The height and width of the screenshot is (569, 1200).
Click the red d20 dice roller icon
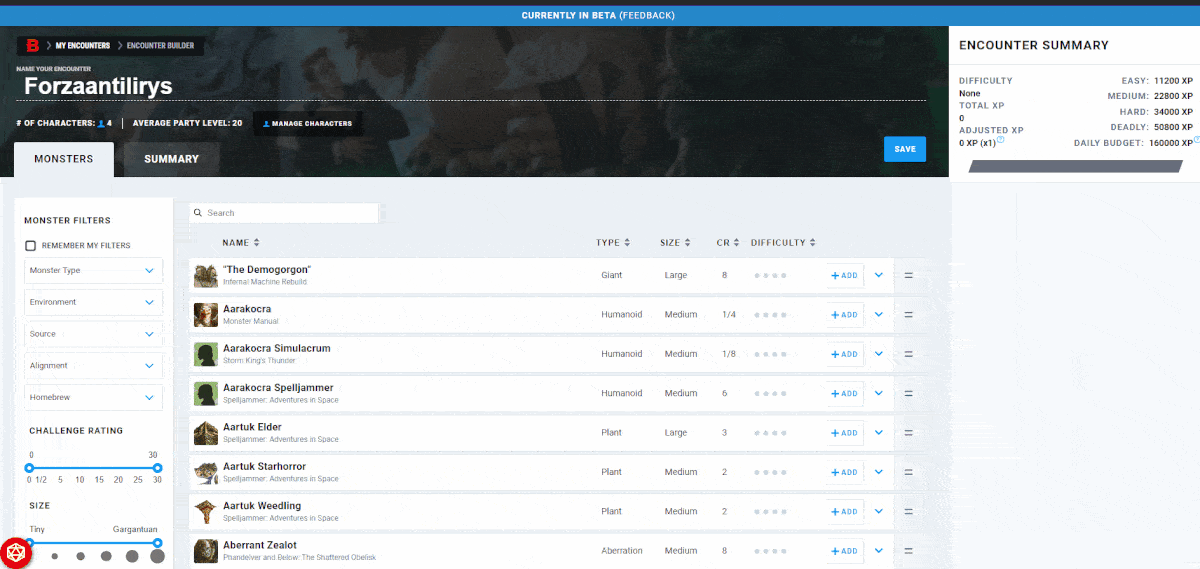(15, 552)
